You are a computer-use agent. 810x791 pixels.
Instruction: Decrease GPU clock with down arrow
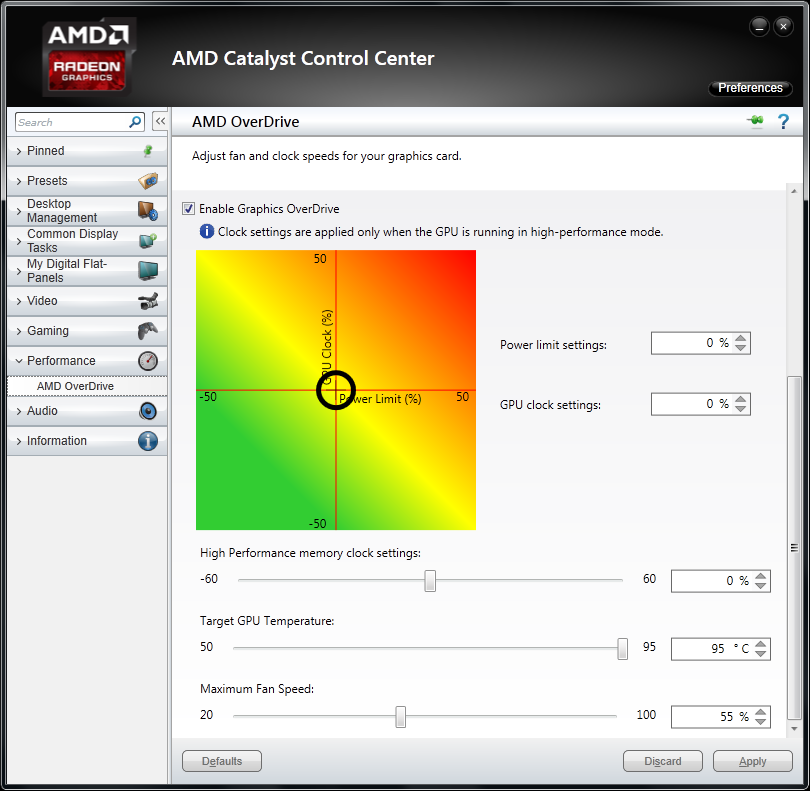(x=741, y=408)
